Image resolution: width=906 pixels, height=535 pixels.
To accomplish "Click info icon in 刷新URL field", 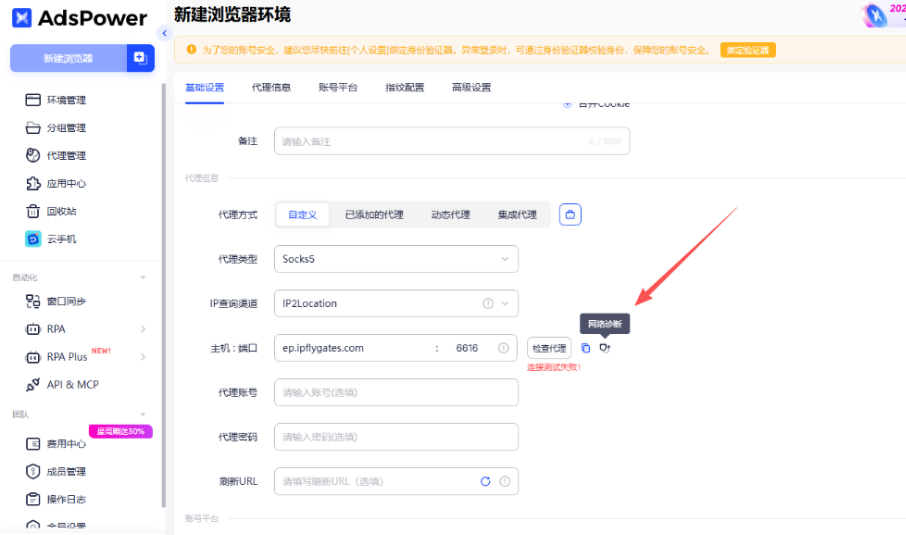I will (505, 481).
